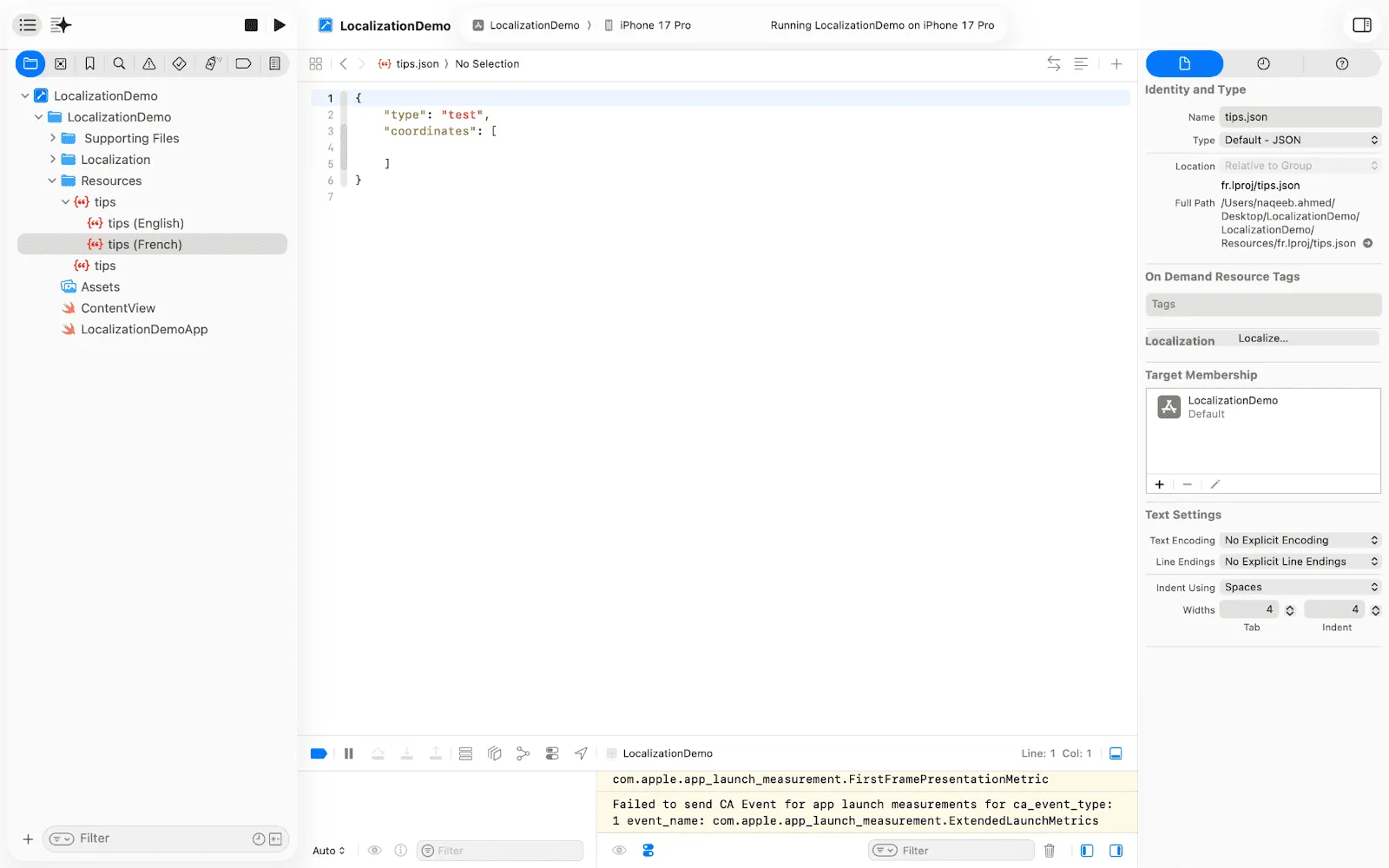Toggle the right inspector panel visibility

click(1361, 25)
